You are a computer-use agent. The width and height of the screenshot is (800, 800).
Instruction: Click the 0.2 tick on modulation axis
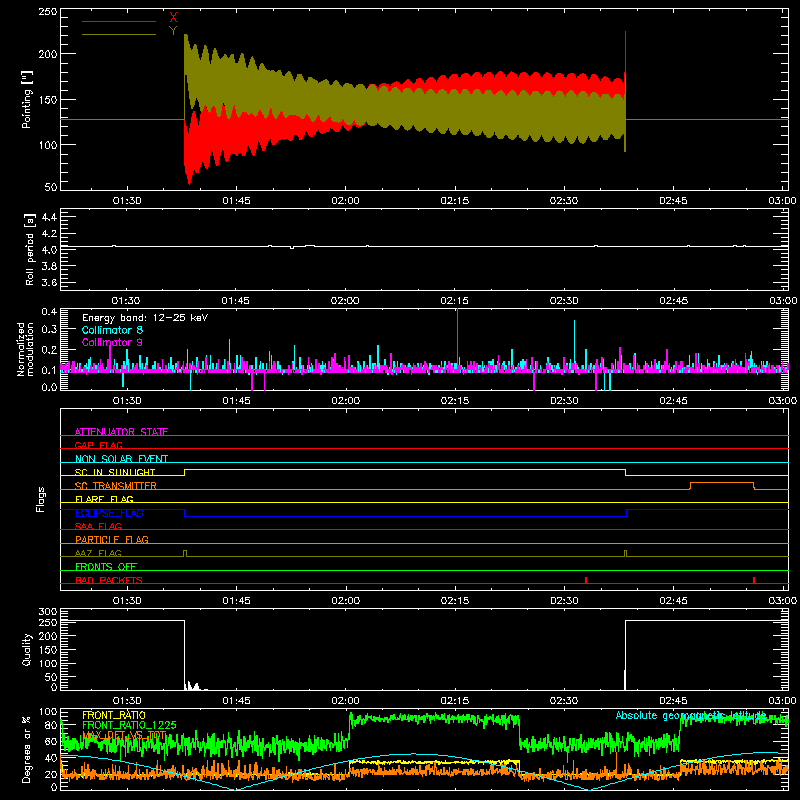coord(49,350)
